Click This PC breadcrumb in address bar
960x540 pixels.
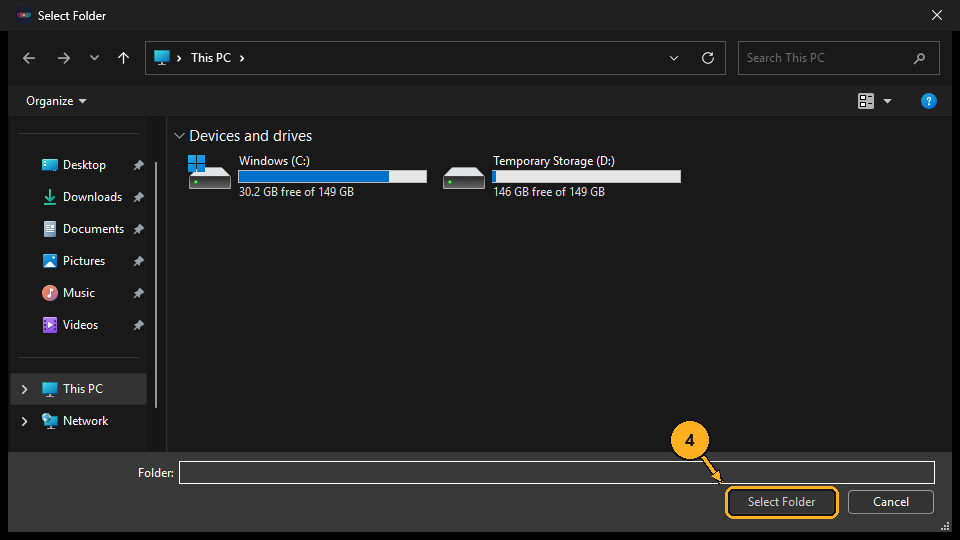coord(211,58)
